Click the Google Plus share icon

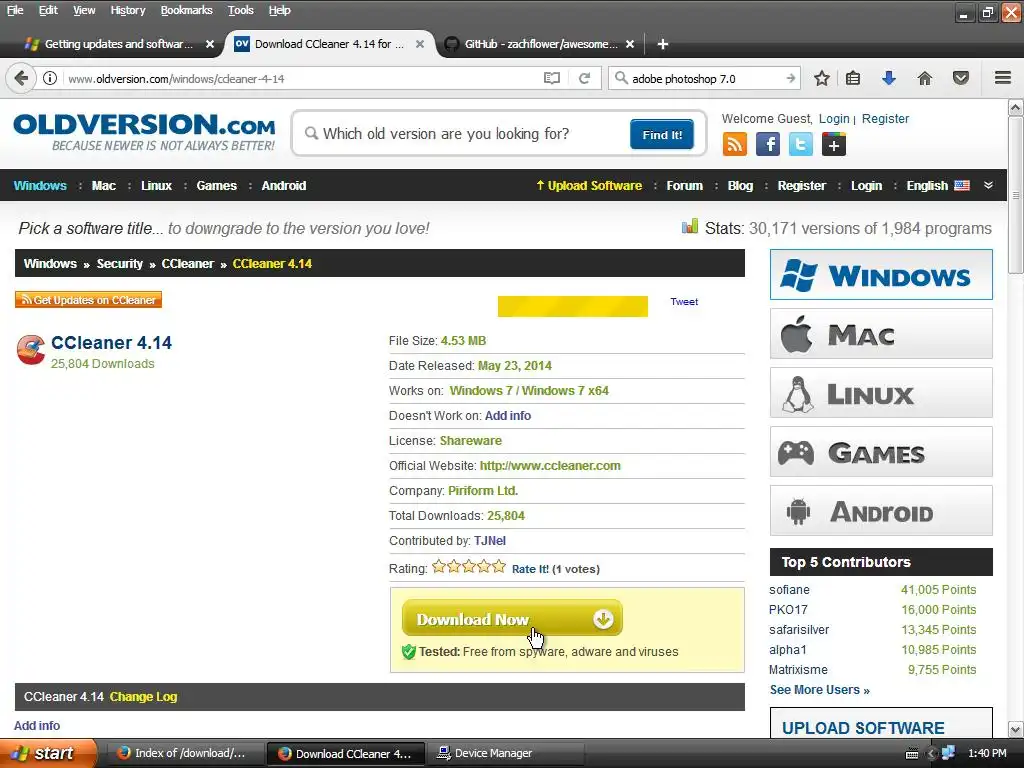(x=833, y=144)
